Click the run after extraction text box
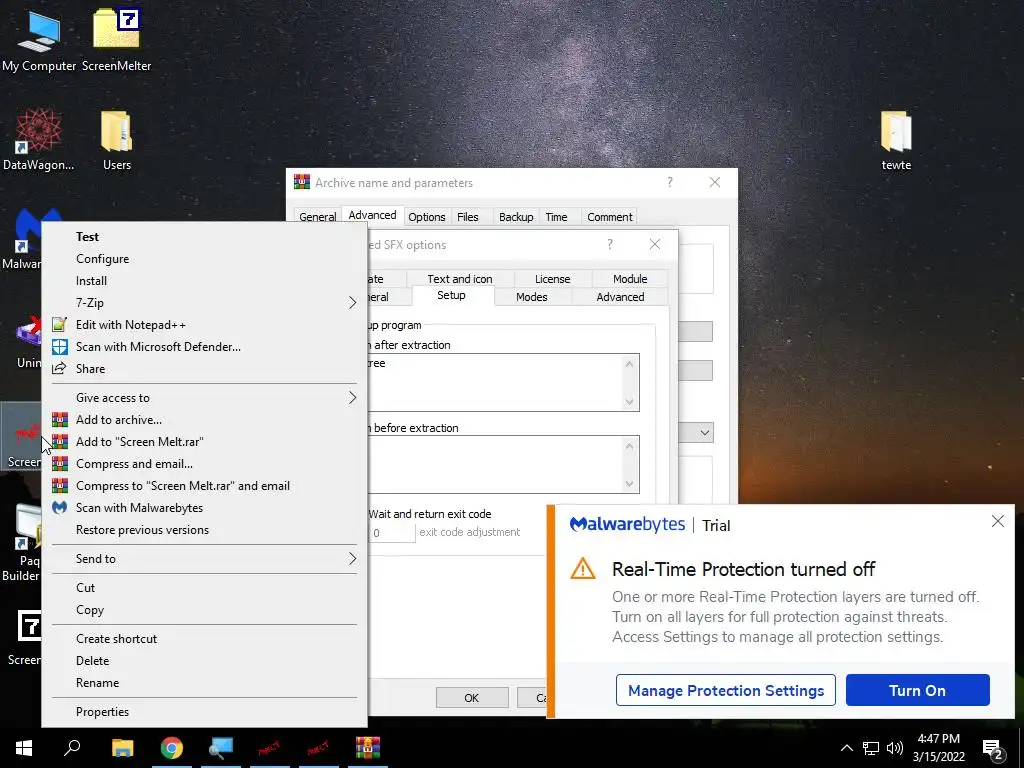Viewport: 1024px width, 768px height. (503, 383)
